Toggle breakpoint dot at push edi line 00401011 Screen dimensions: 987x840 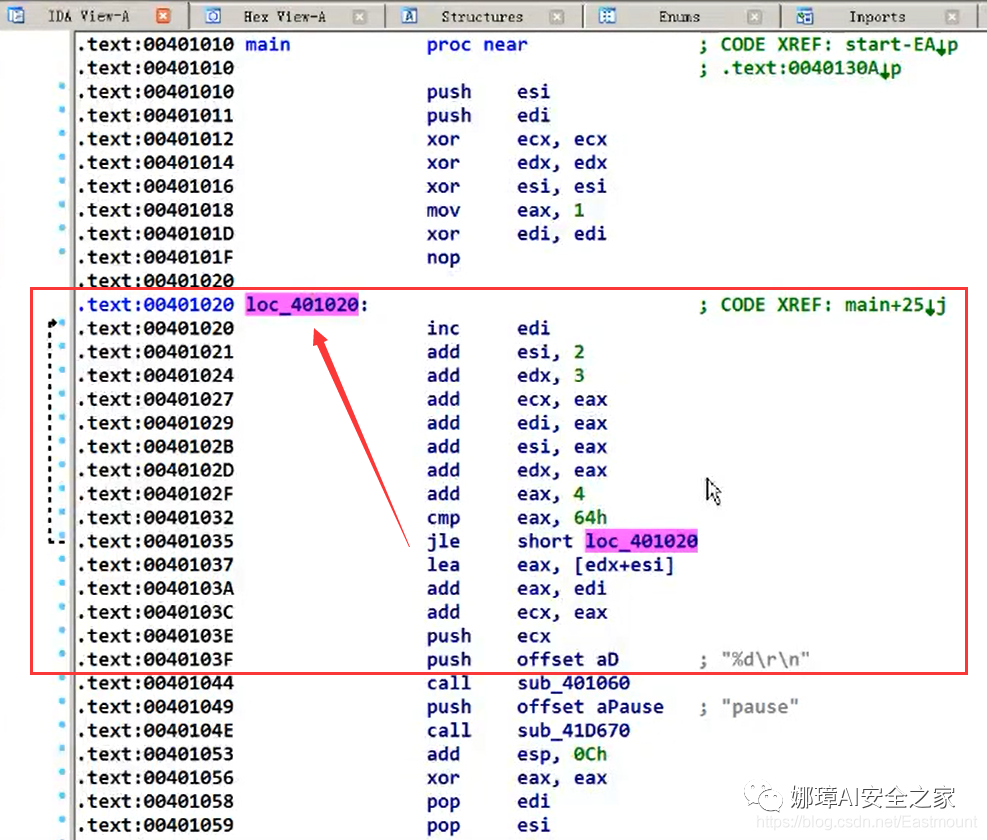tap(62, 110)
